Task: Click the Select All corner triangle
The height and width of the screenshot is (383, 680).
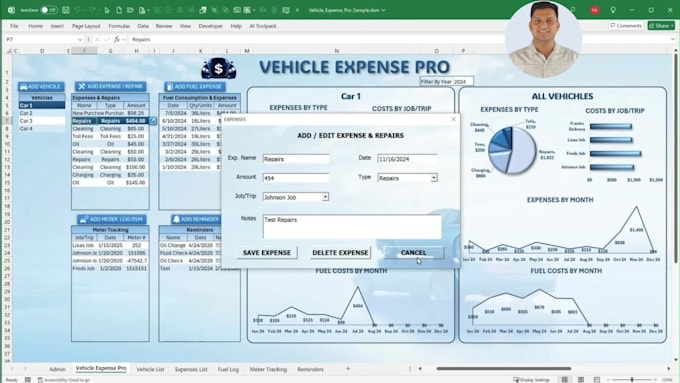Action: [x=9, y=51]
